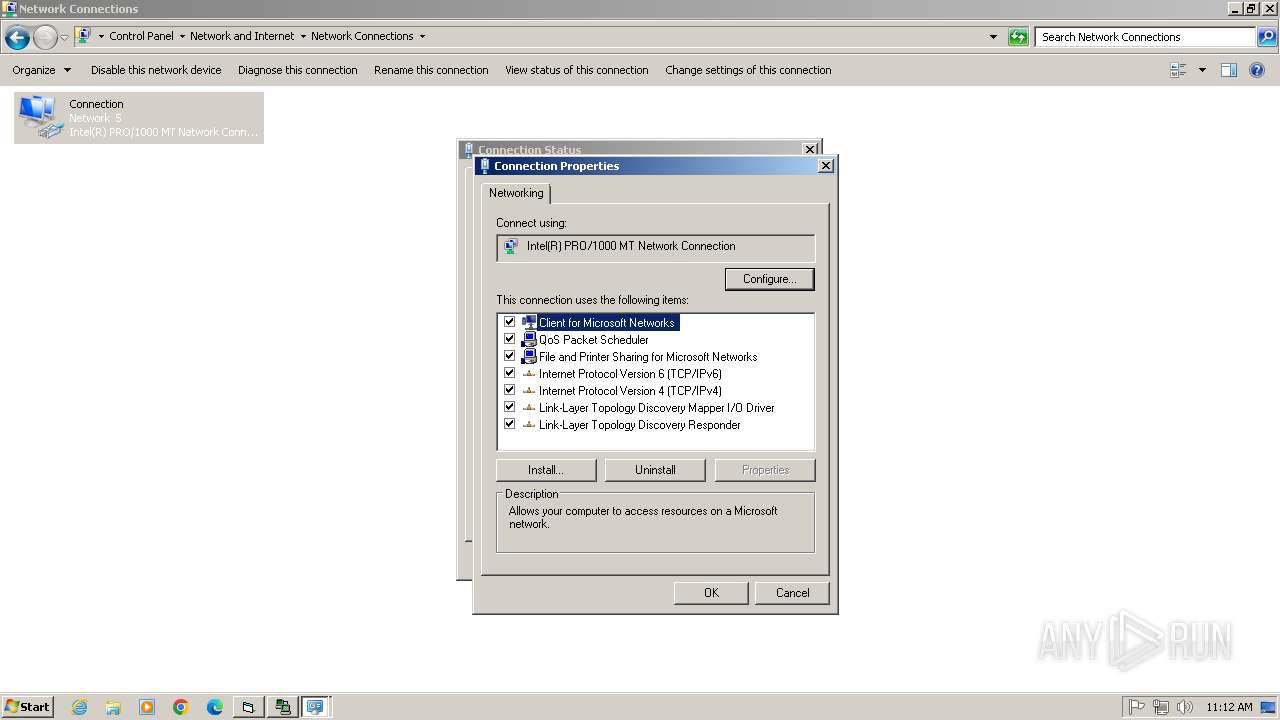Screen dimensions: 1280x720
Task: Click Cancel in Connection Properties
Action: 793,593
